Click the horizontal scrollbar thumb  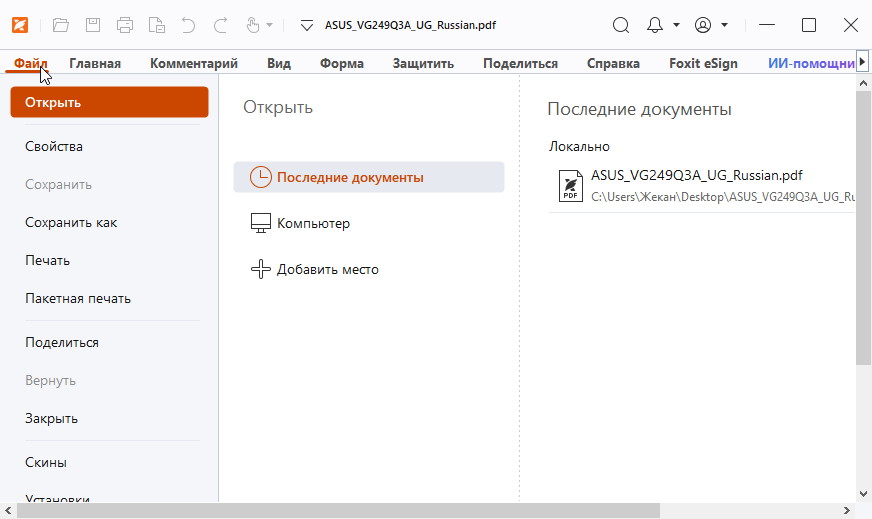[x=339, y=511]
